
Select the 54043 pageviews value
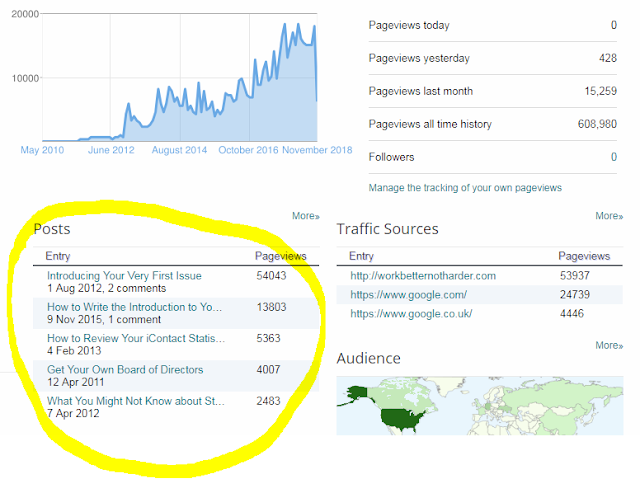(271, 276)
